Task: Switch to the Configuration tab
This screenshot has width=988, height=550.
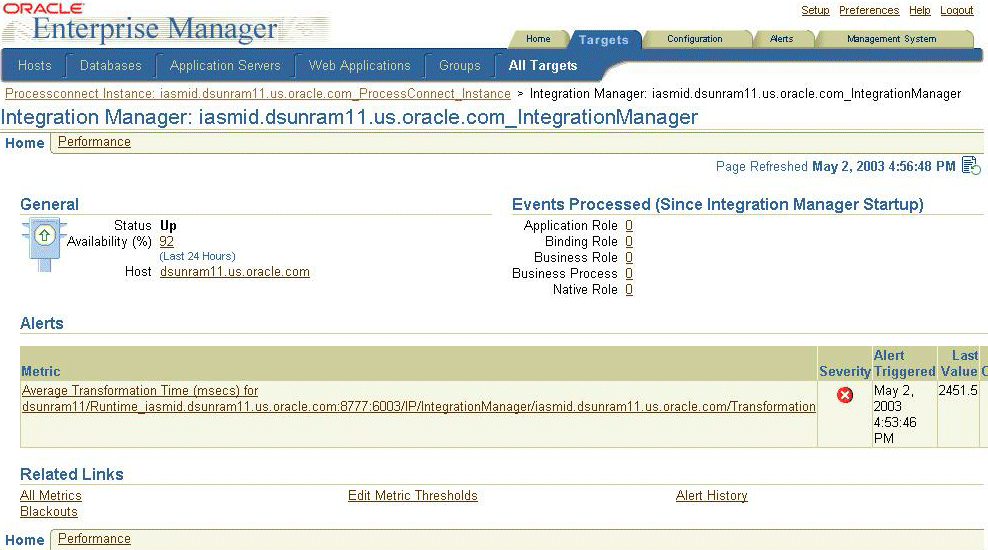Action: pyautogui.click(x=695, y=39)
